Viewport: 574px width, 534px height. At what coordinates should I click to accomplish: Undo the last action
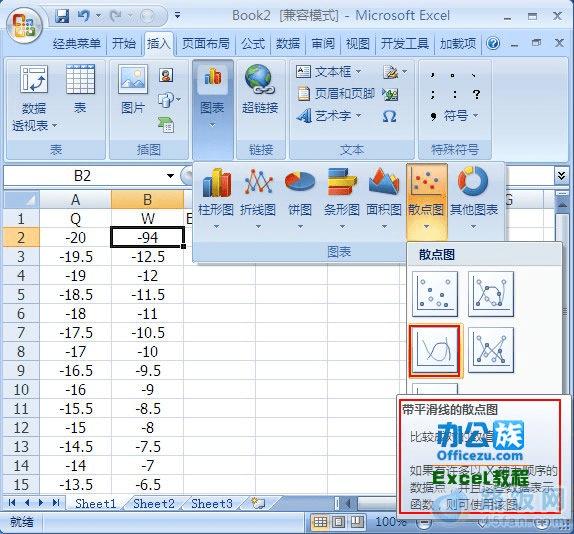point(84,16)
